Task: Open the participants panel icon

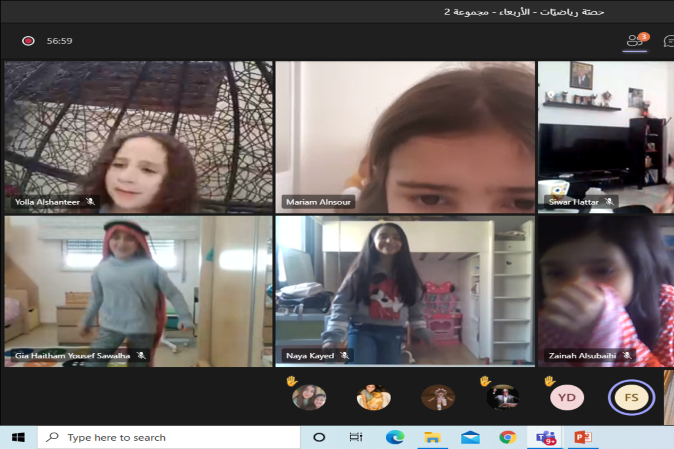Action: tap(634, 41)
